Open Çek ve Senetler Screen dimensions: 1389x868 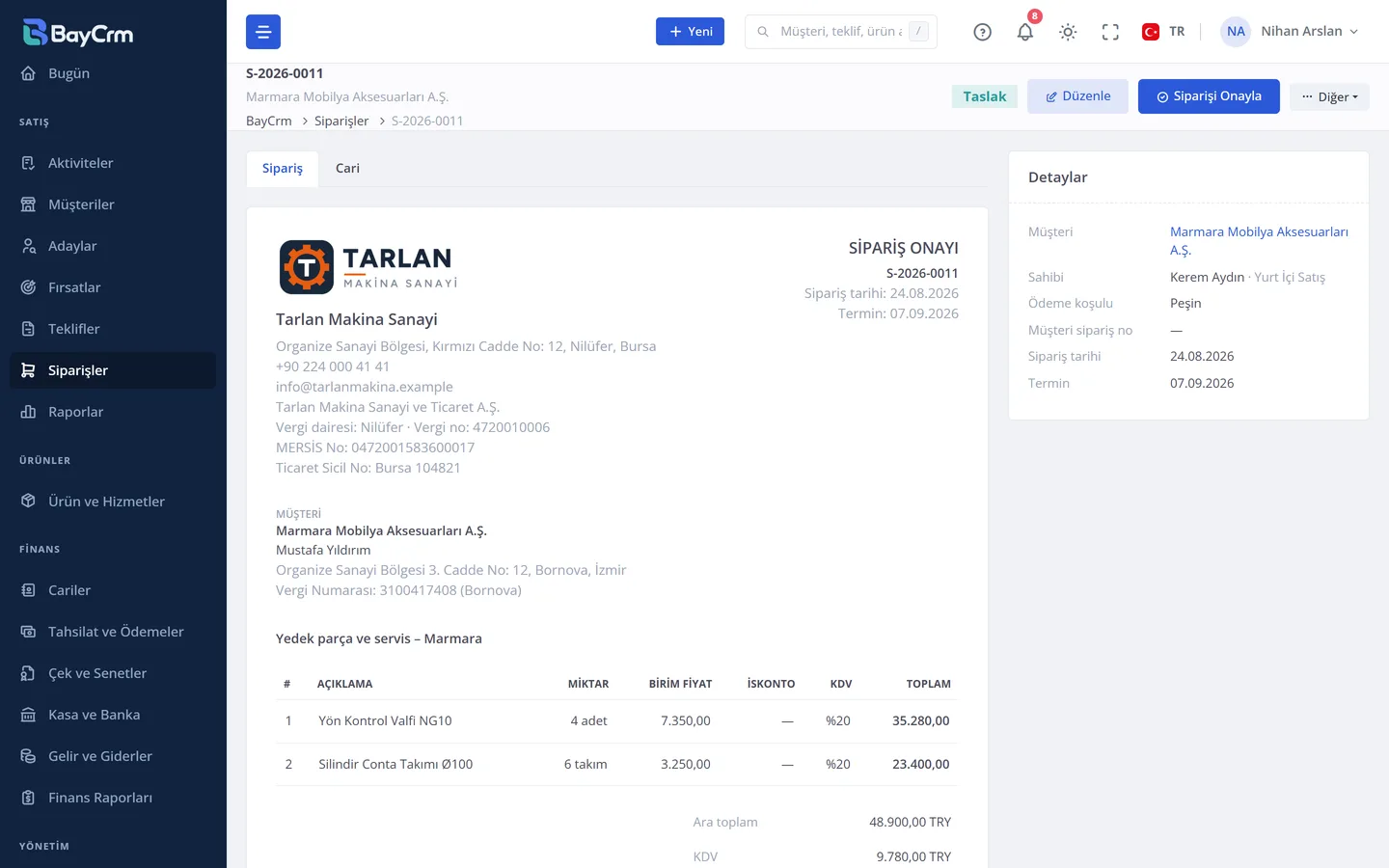(113, 673)
